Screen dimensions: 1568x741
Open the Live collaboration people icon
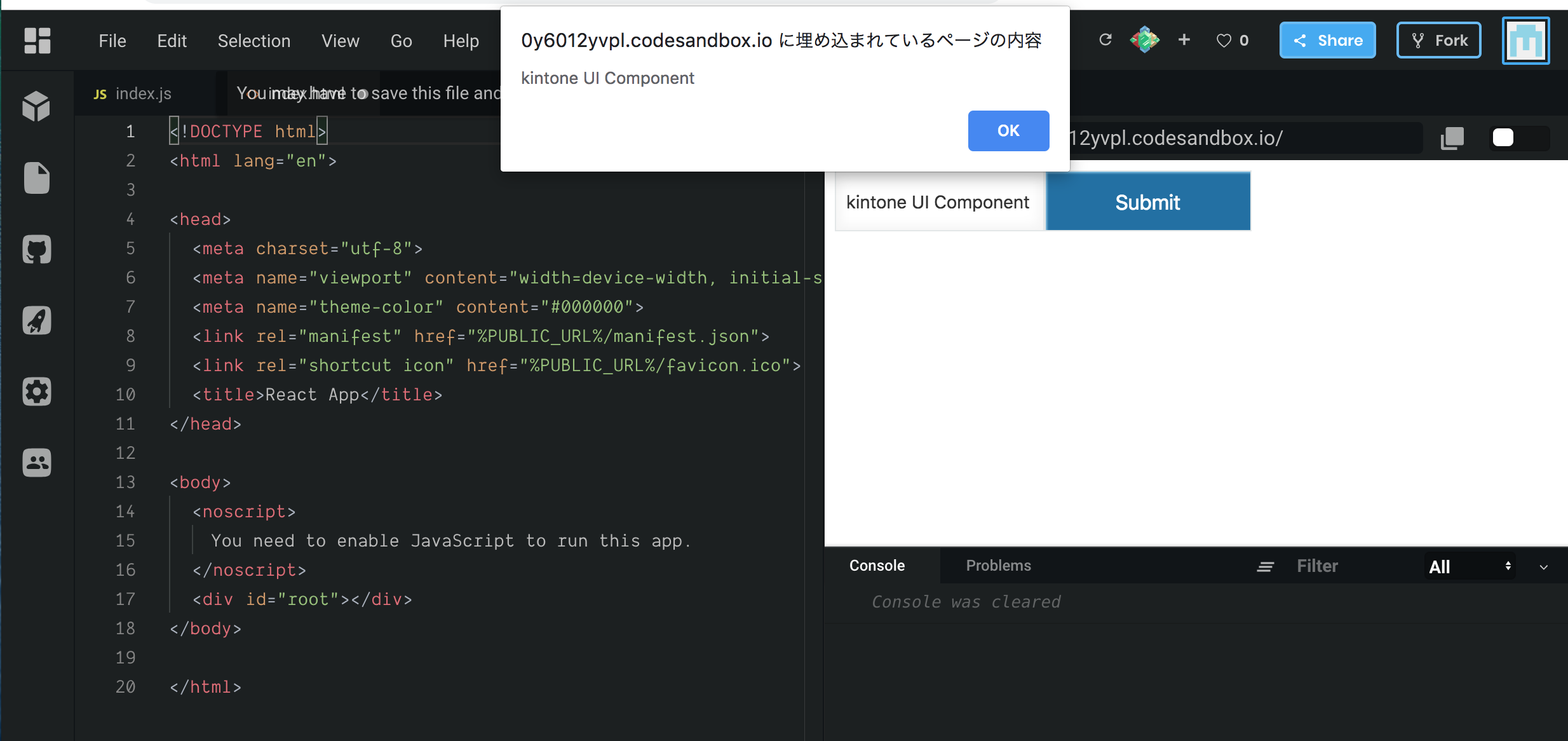37,463
